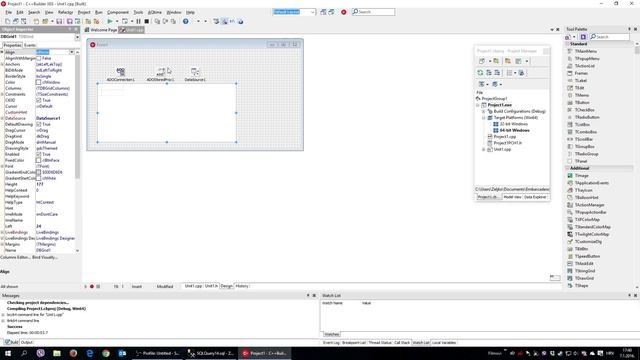Open the Align property value dropdown
The height and width of the screenshot is (360, 640).
(x=72, y=52)
